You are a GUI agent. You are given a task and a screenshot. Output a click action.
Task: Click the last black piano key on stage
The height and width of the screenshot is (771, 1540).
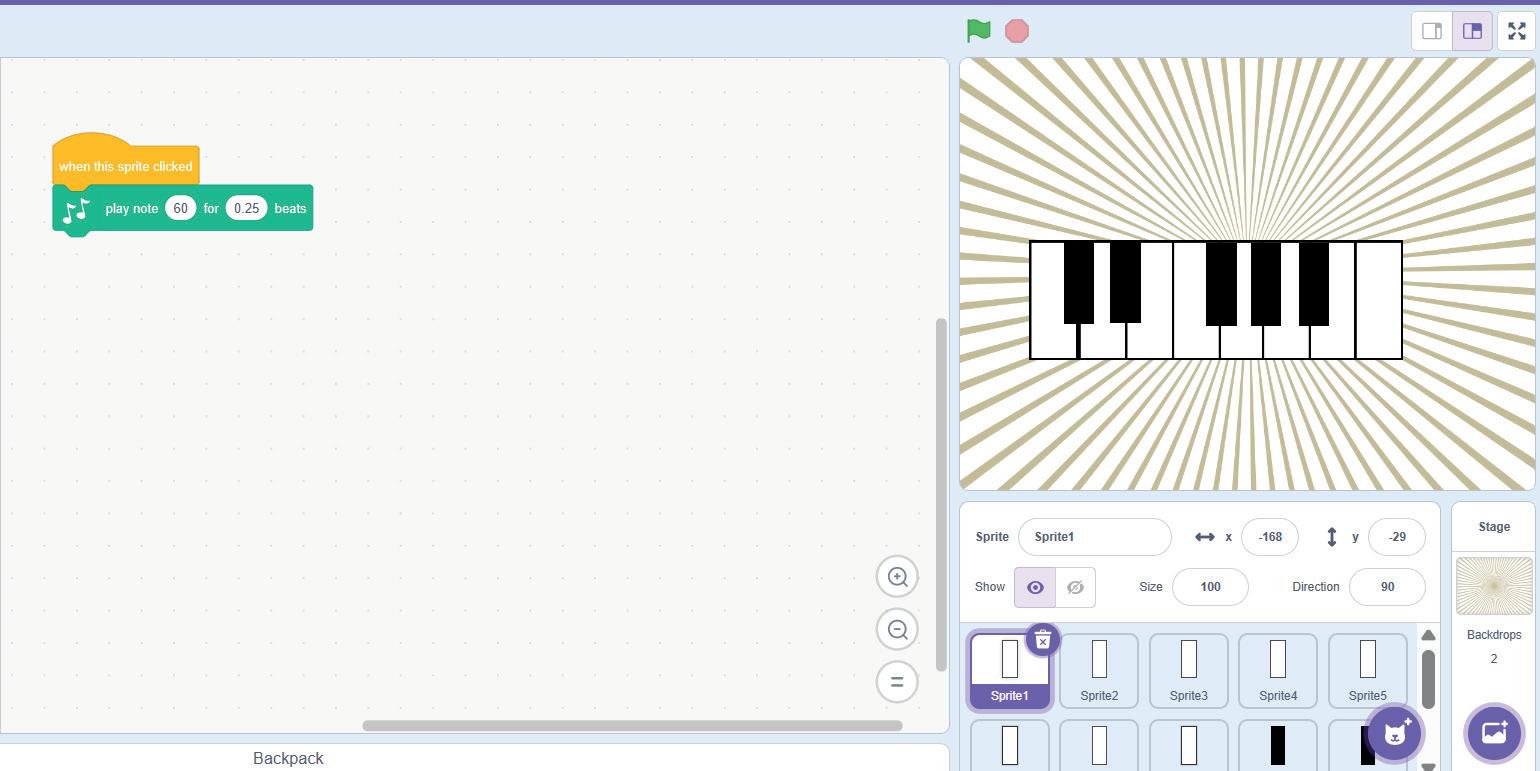(x=1313, y=283)
